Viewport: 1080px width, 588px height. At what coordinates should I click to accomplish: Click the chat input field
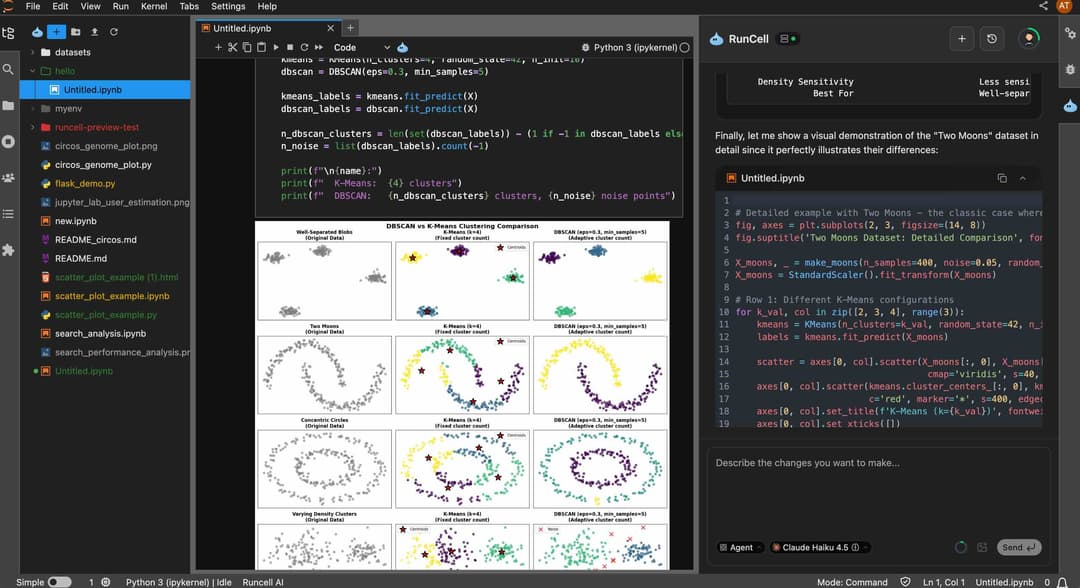tap(878, 492)
